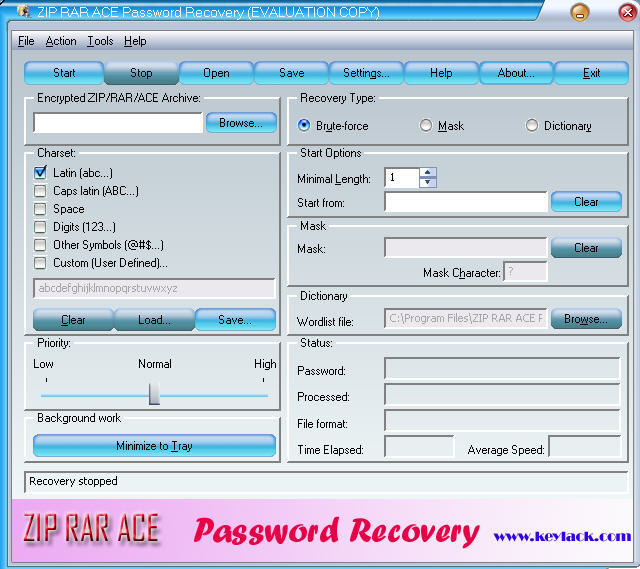Screen dimensions: 640x569
Task: Click the custom charset text field
Action: [154, 288]
